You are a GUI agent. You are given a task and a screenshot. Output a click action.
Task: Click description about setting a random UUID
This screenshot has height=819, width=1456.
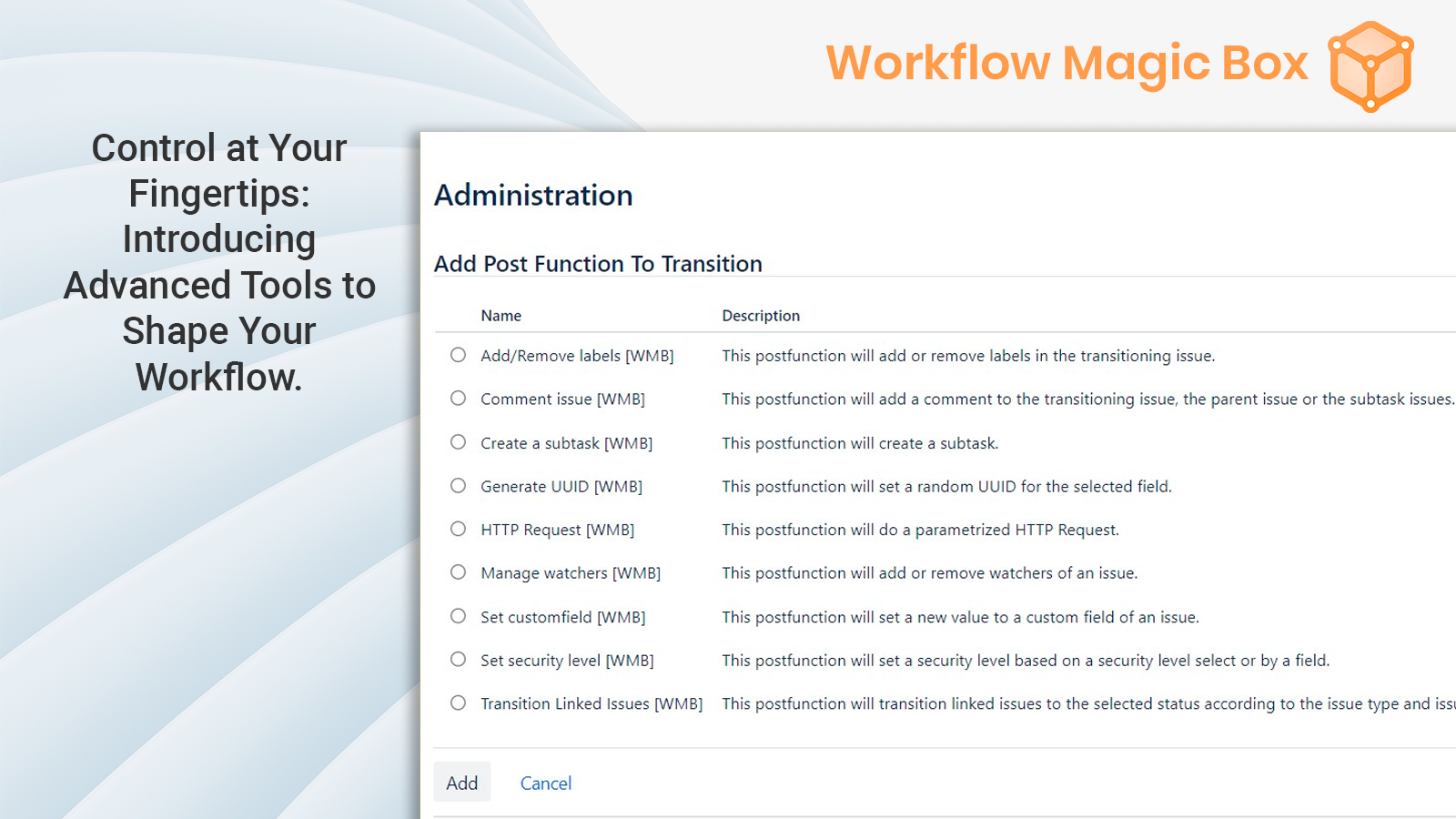(946, 487)
